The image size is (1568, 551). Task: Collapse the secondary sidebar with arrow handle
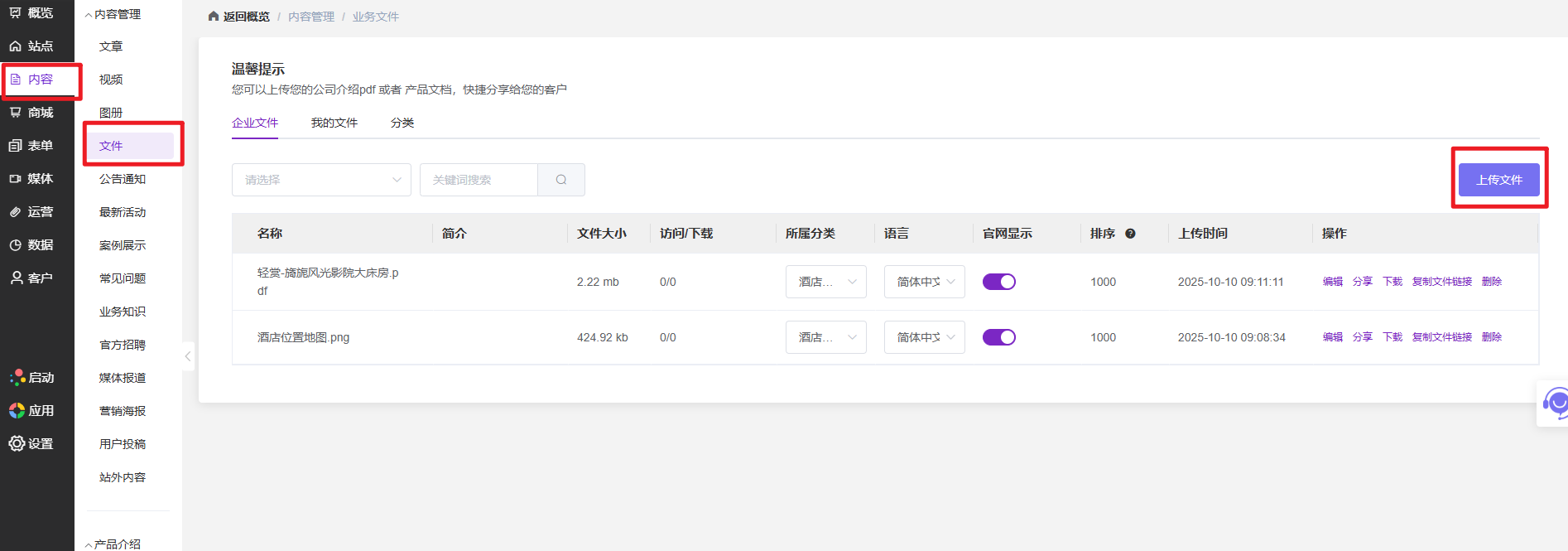188,356
